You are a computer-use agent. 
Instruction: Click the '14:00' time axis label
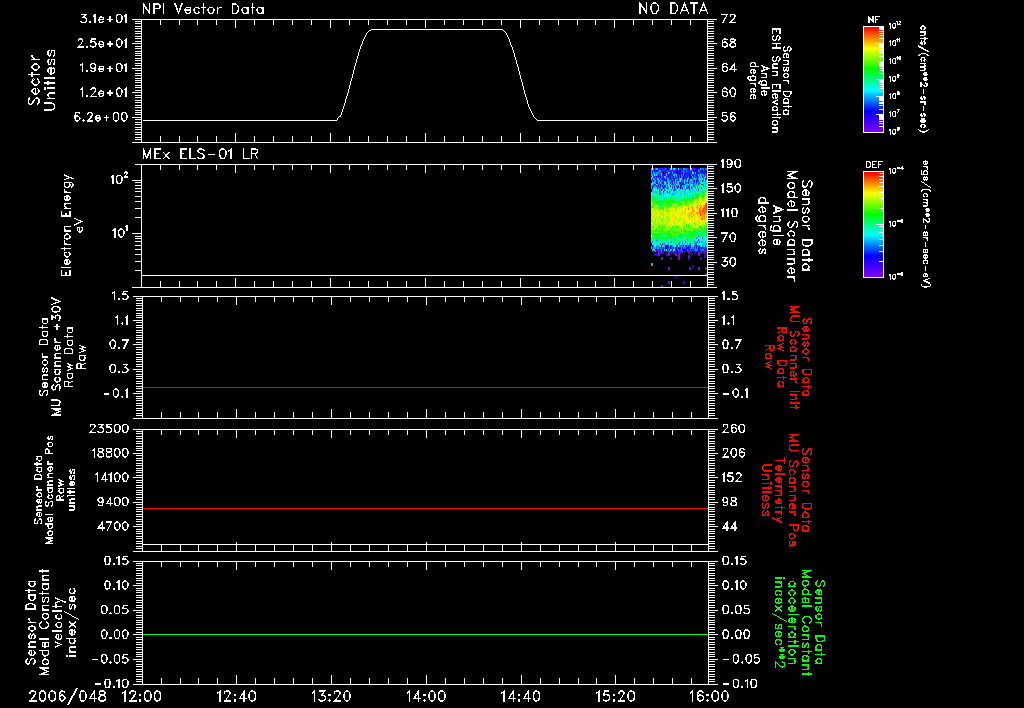tap(426, 696)
